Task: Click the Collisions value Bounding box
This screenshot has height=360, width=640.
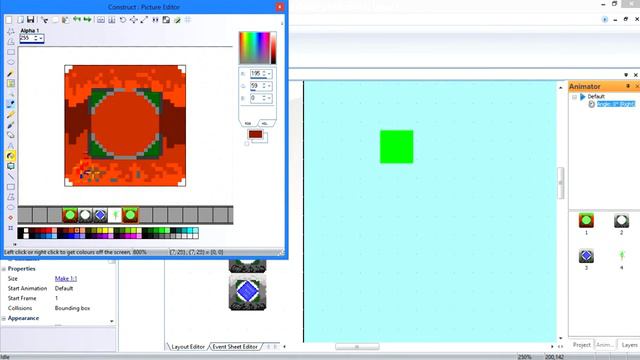Action: tap(72, 308)
